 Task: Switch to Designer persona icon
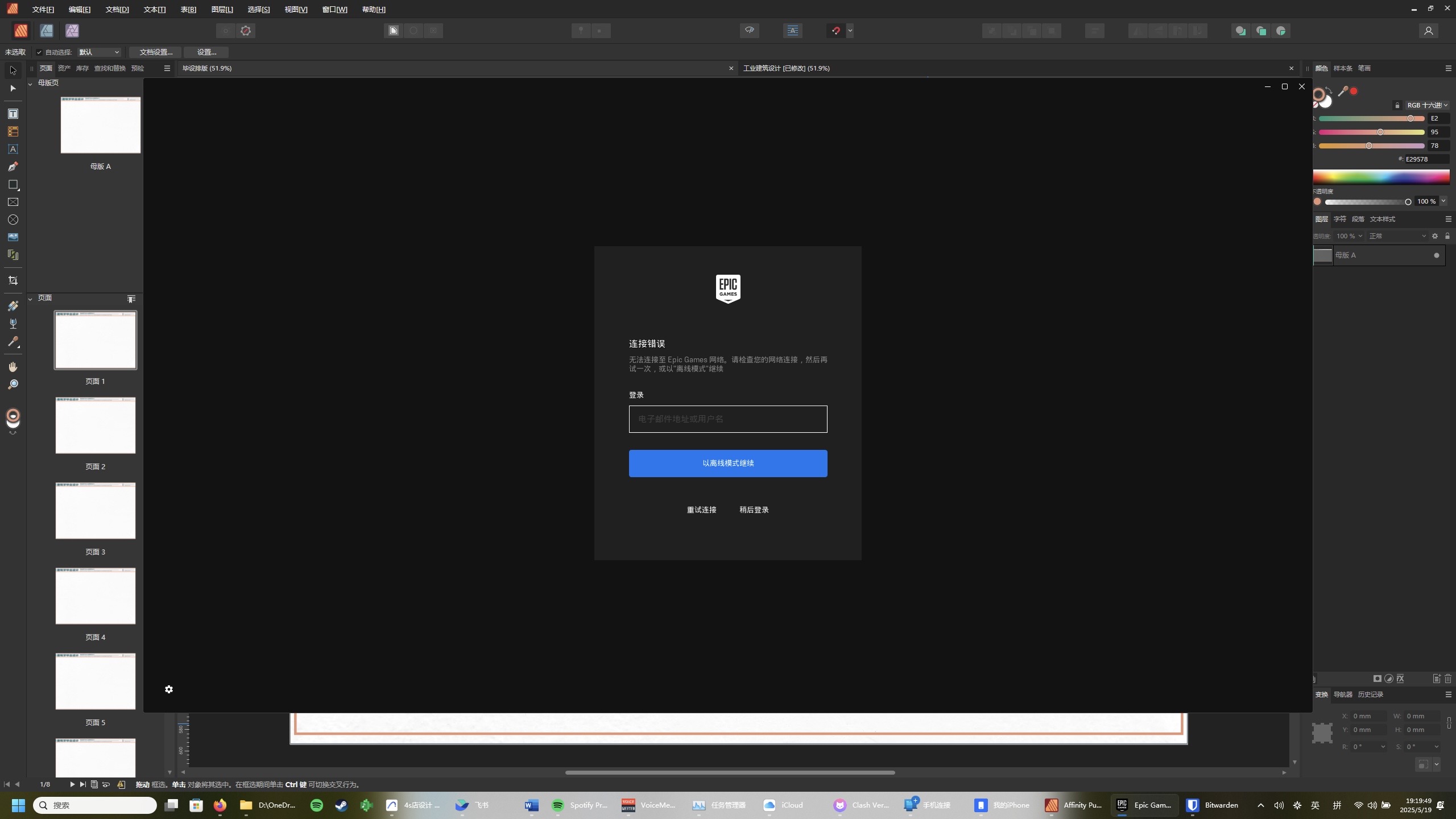47,31
